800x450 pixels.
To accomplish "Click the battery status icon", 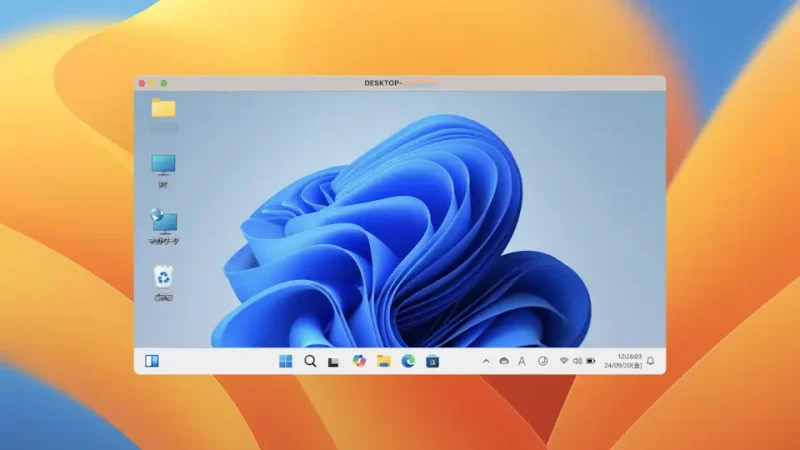I will [591, 361].
